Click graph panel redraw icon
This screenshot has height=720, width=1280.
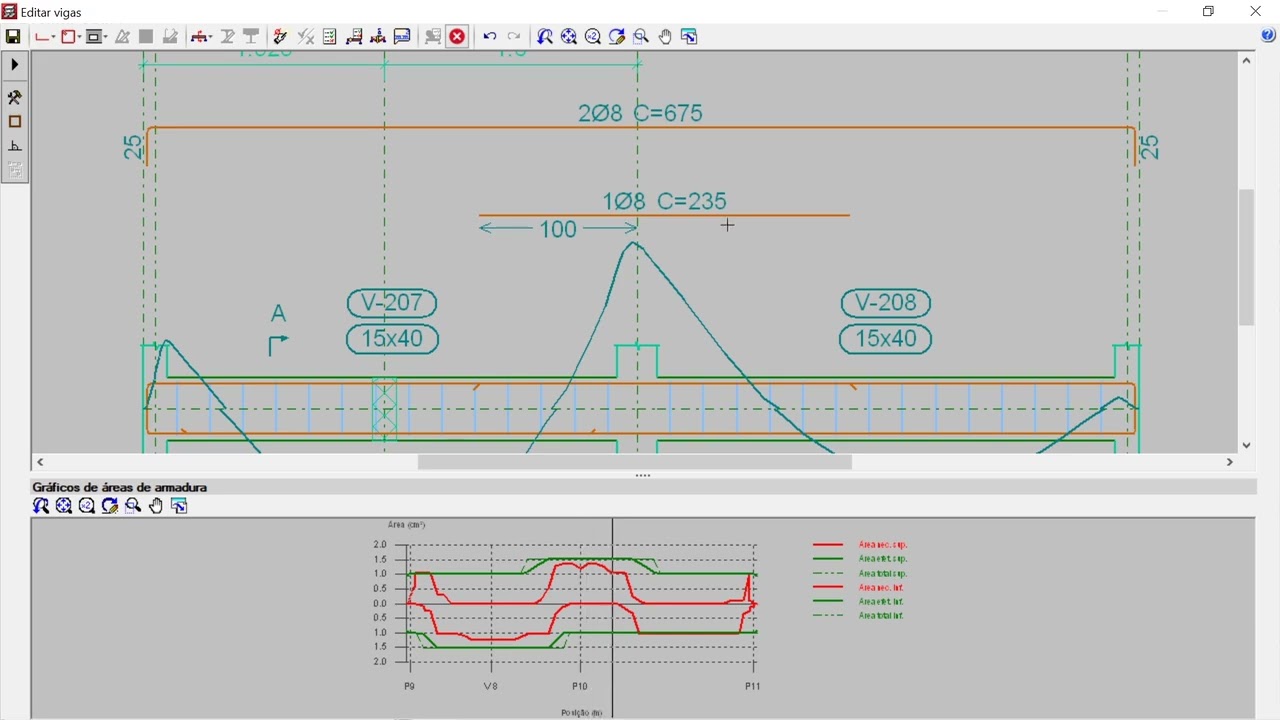coord(110,506)
